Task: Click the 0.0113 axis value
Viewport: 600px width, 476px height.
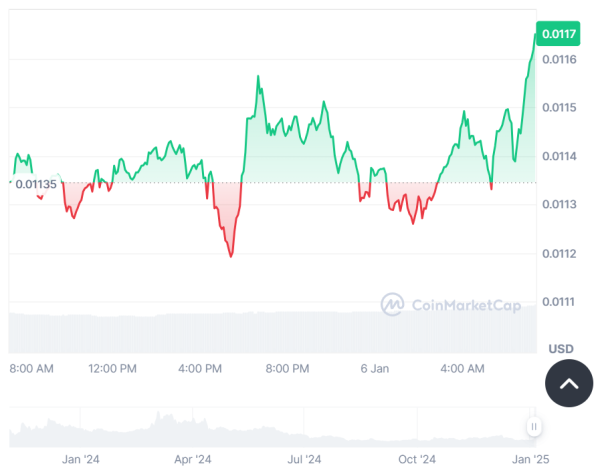Action: 559,204
